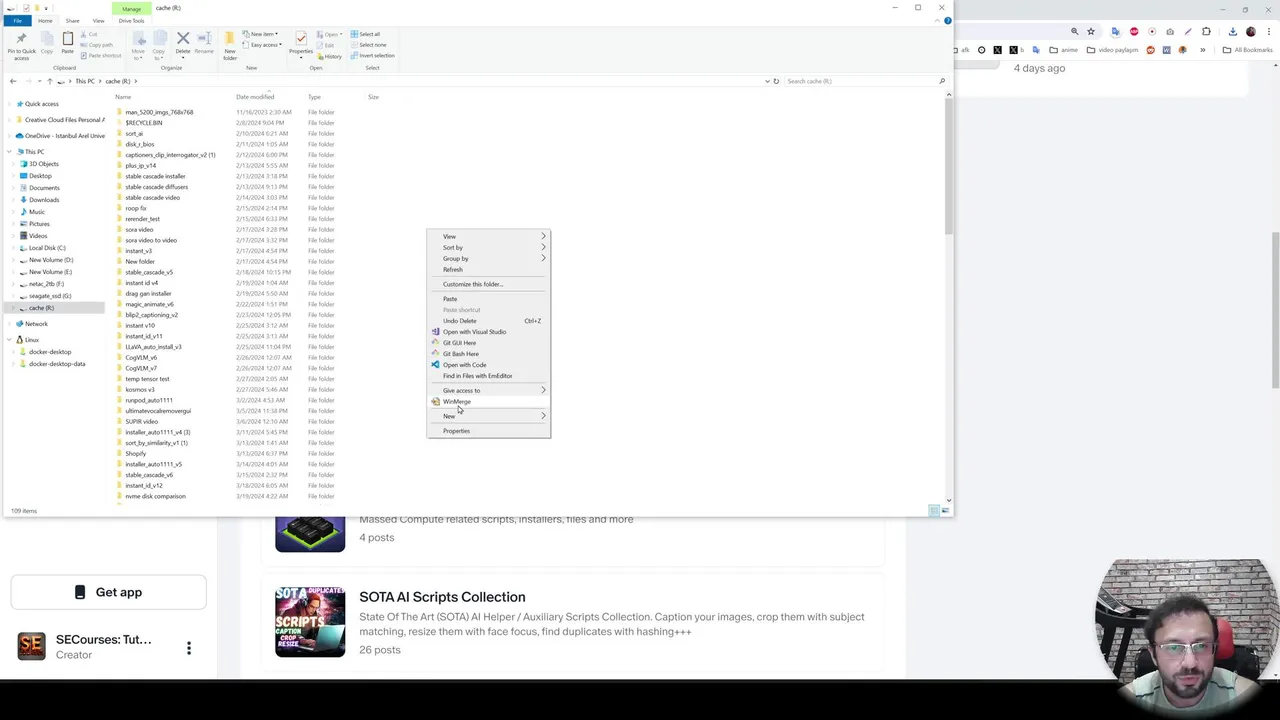1280x720 pixels.
Task: Show more Chrome bookmarks chevron
Action: point(1203,50)
